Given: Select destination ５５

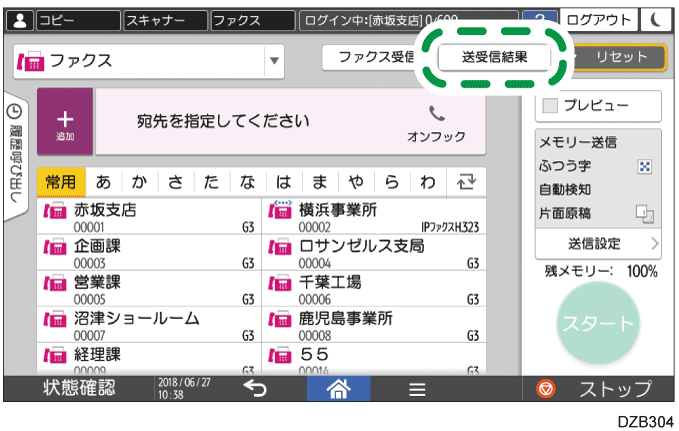Looking at the screenshot, I should 374,359.
